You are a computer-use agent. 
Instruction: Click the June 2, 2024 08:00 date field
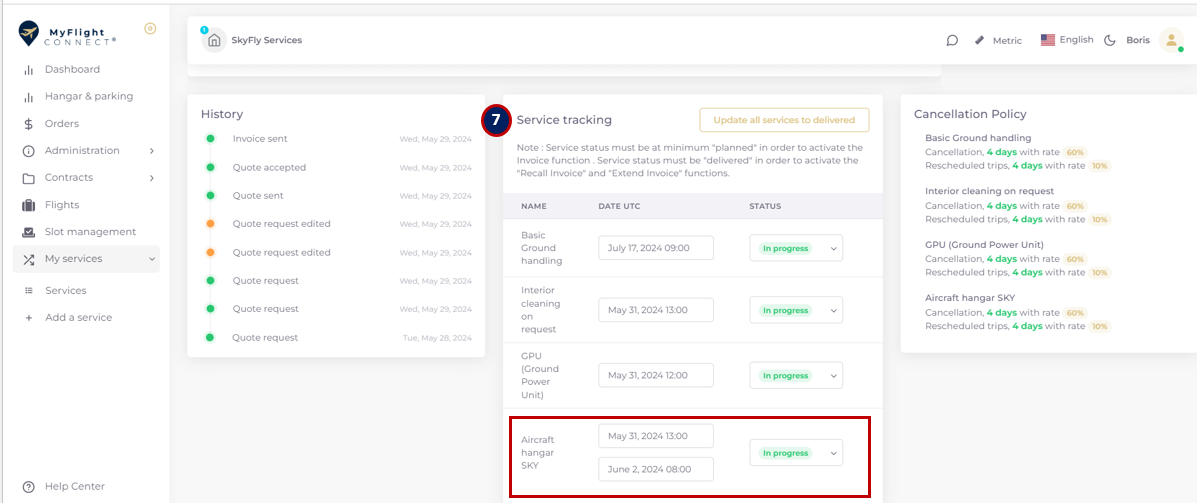[656, 469]
